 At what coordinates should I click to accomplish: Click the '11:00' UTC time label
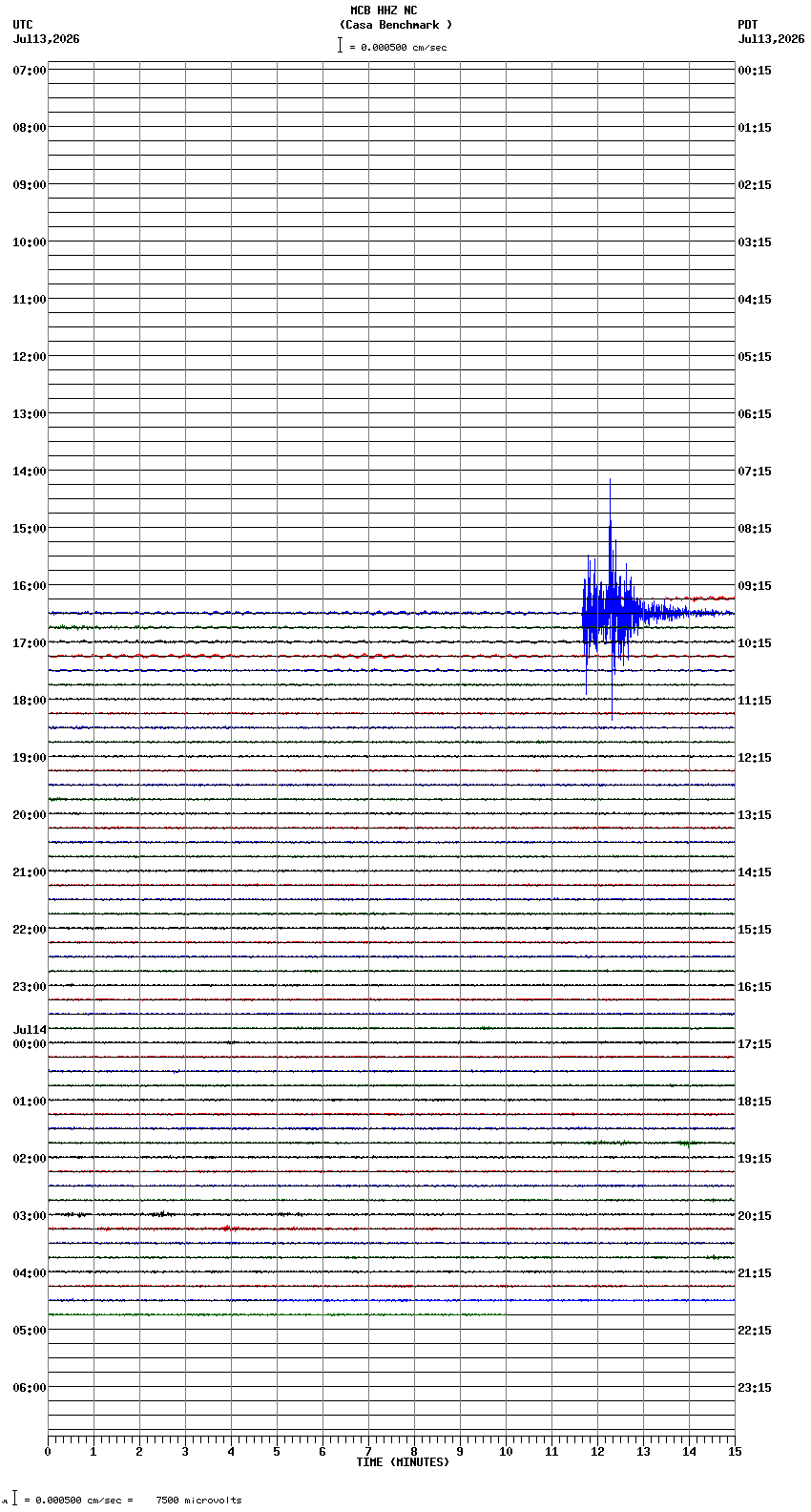tap(30, 300)
